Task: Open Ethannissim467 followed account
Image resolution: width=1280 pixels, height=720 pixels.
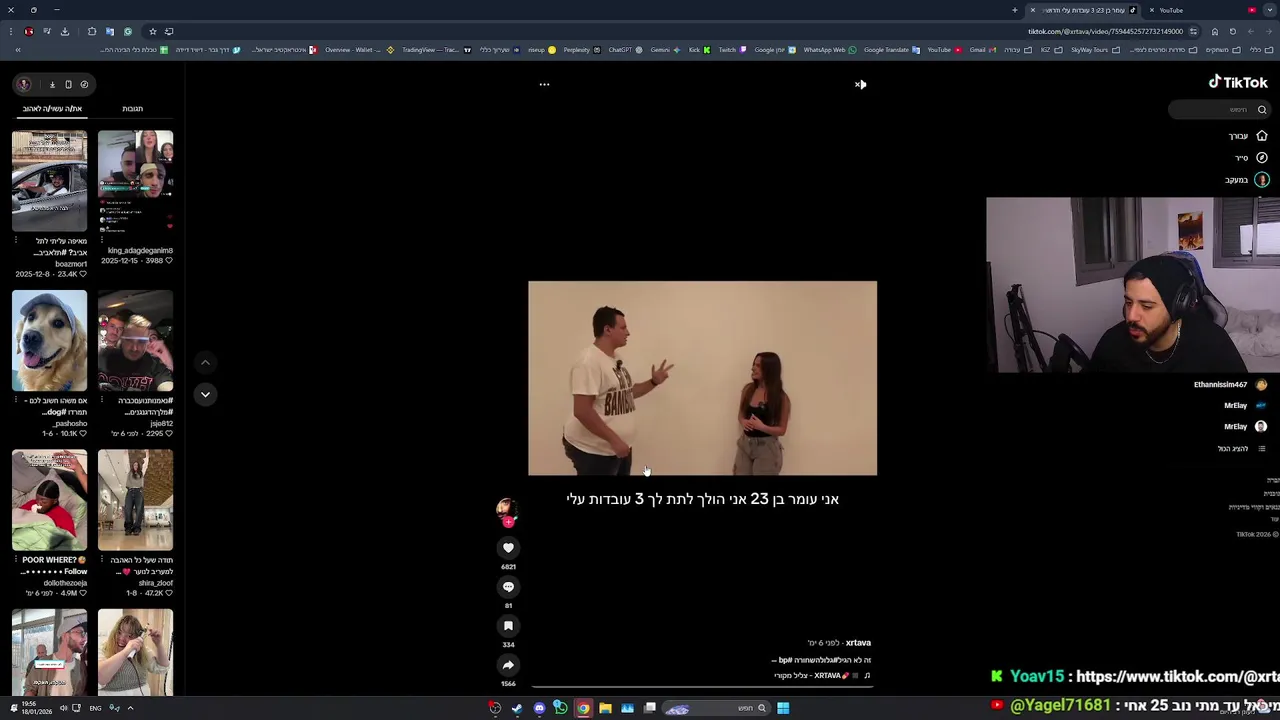Action: click(x=1230, y=385)
